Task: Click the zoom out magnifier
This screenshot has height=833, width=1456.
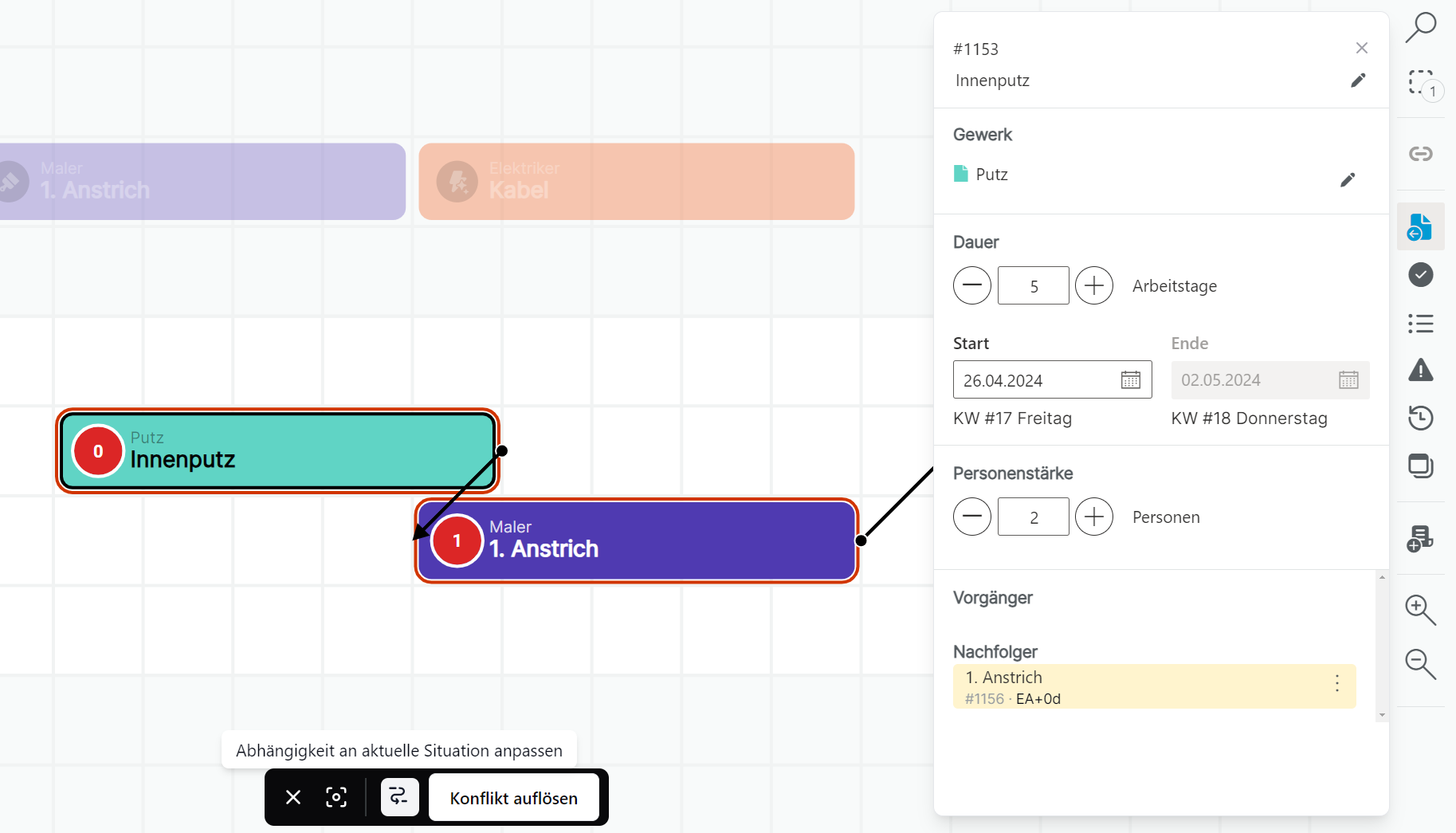Action: coord(1420,664)
